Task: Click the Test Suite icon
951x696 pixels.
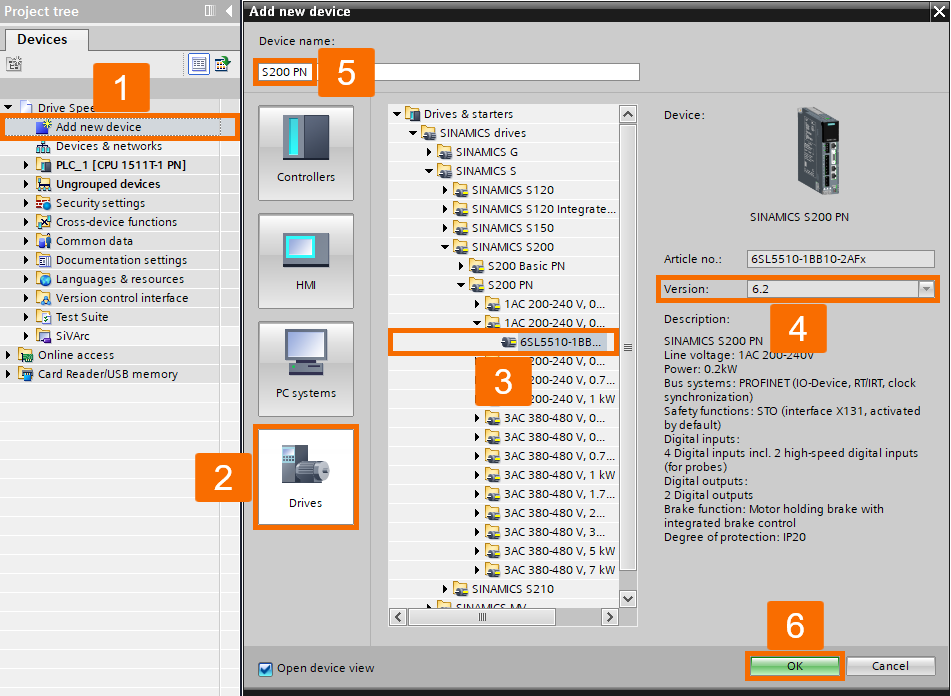Action: coord(43,317)
